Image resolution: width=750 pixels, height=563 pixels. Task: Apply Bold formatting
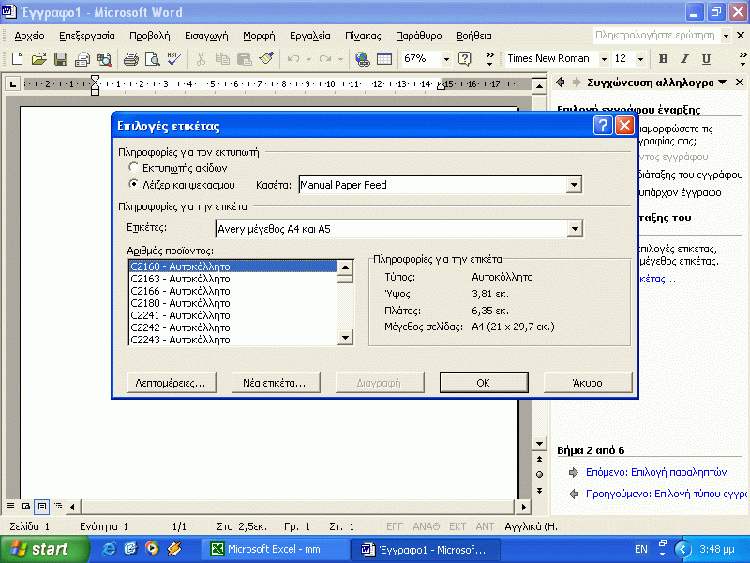[x=663, y=59]
